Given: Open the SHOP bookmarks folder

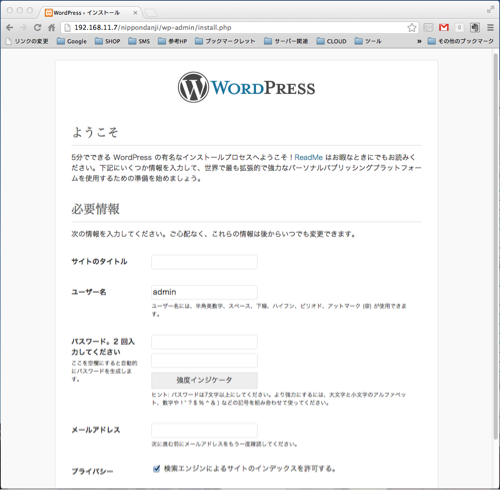Looking at the screenshot, I should pyautogui.click(x=108, y=41).
